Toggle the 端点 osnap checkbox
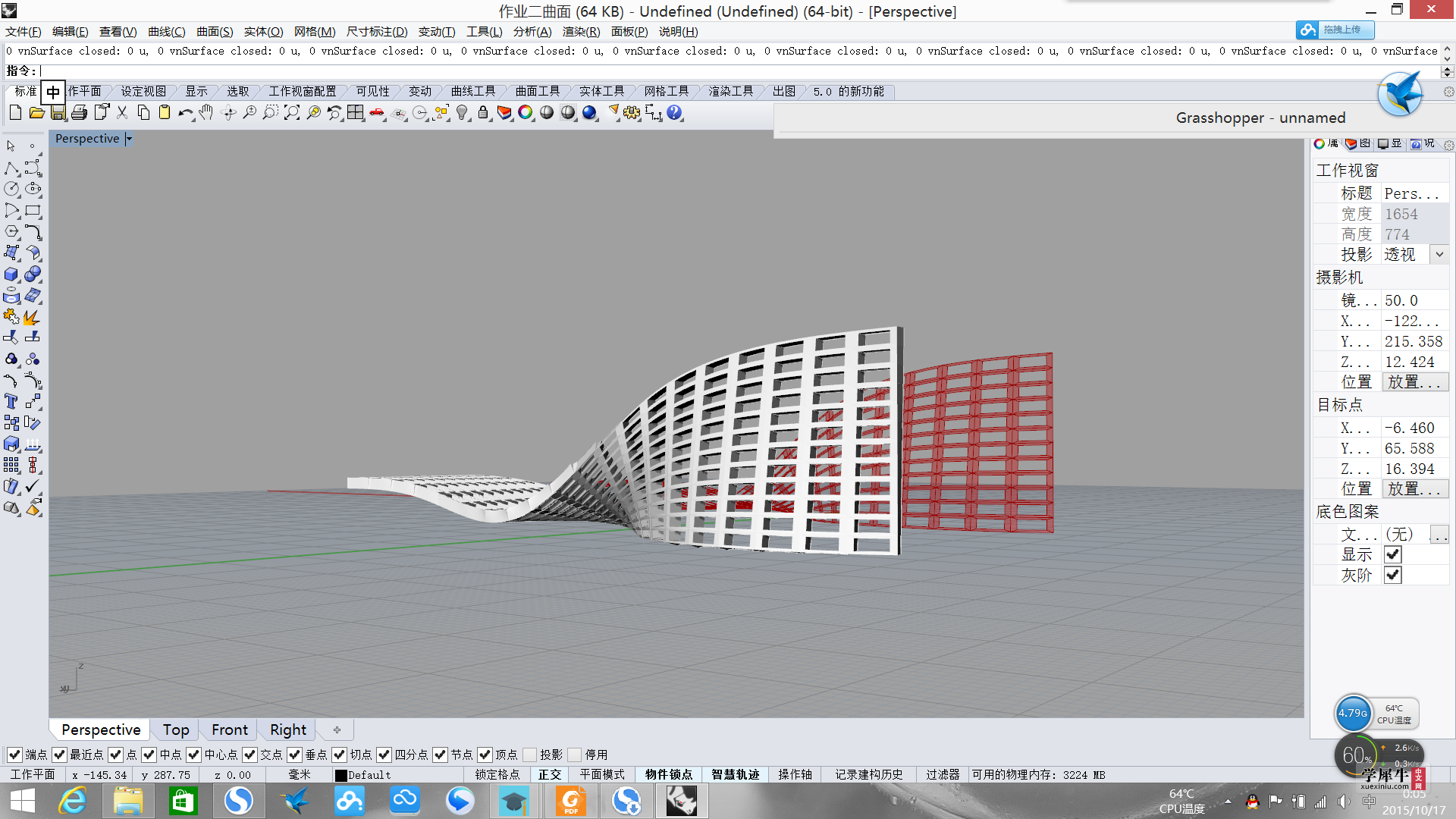Screen dimensions: 1456x819 pyautogui.click(x=14, y=755)
